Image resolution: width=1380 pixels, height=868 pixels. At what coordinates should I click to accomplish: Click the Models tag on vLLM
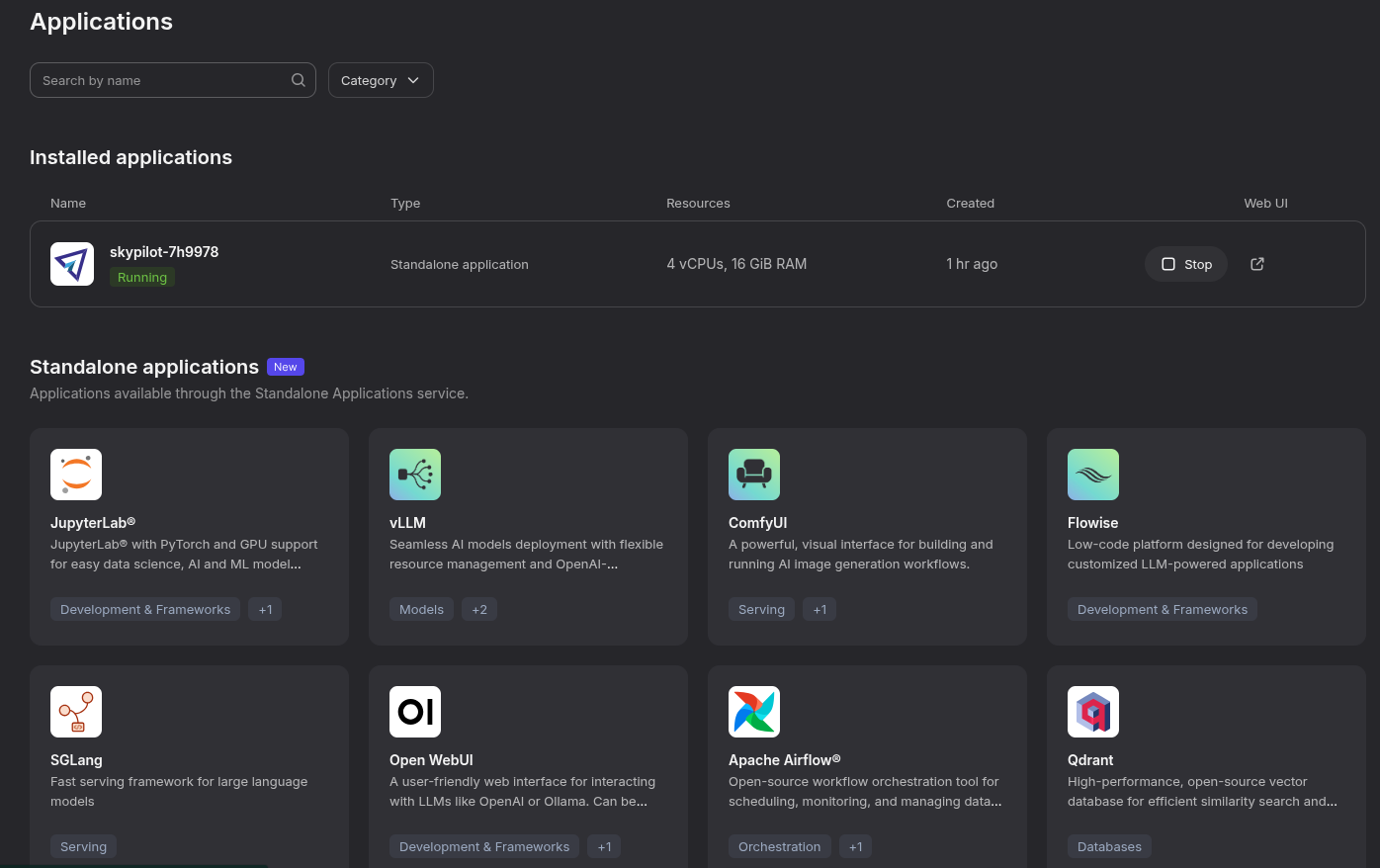click(421, 609)
